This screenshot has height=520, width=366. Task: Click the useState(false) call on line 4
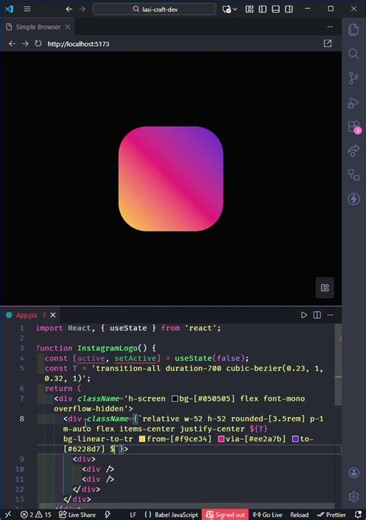pos(211,358)
